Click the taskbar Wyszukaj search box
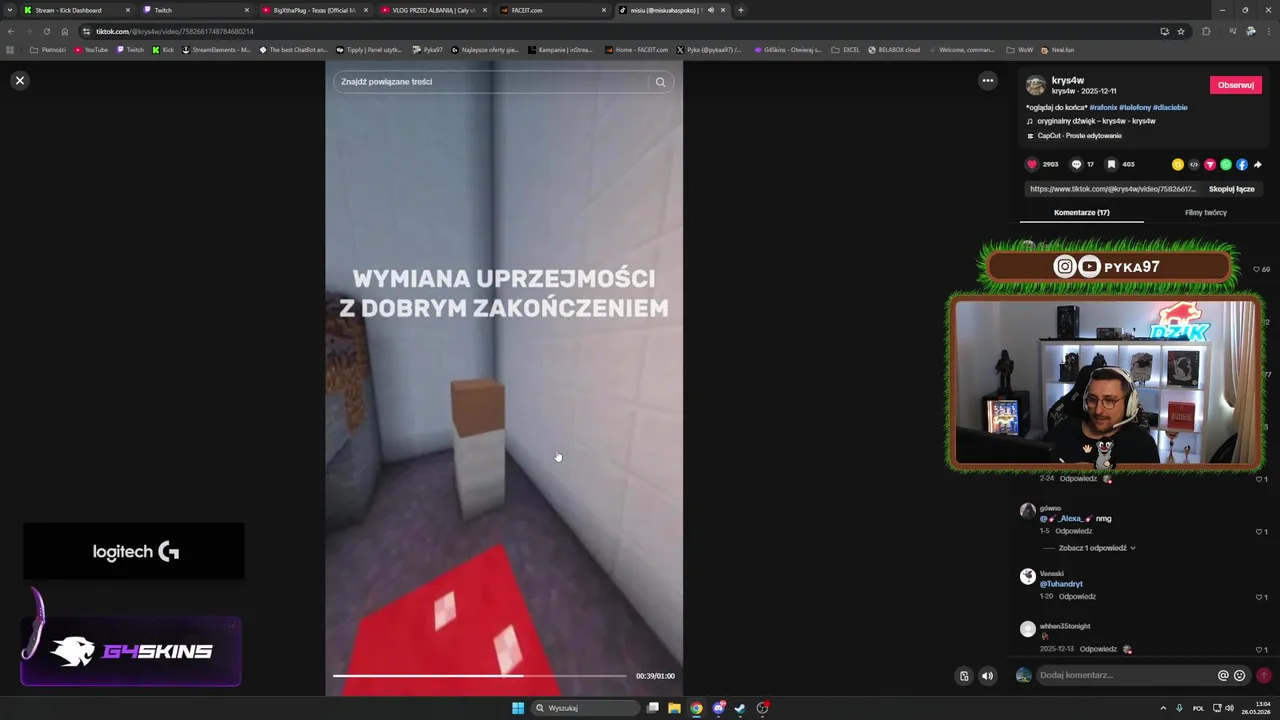The image size is (1280, 720). click(585, 708)
